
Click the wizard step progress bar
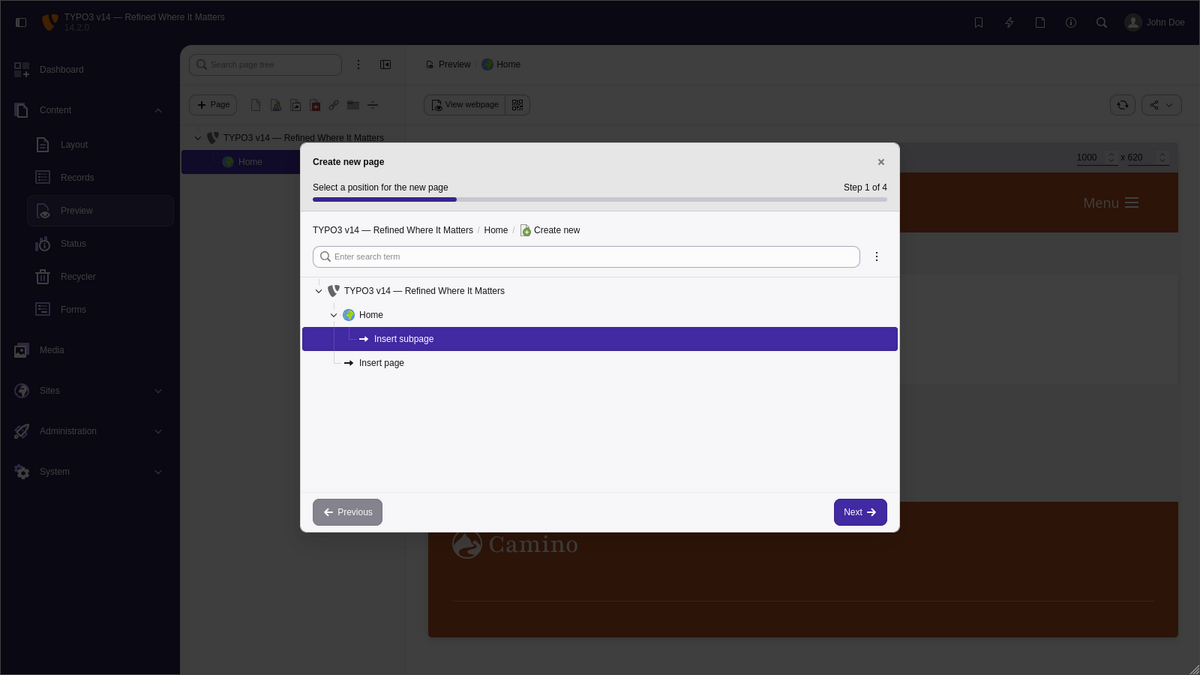pos(599,200)
